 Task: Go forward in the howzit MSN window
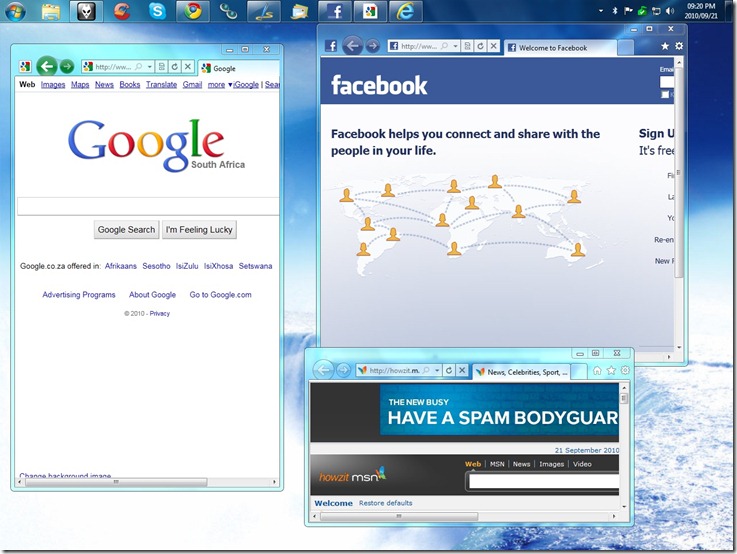[x=344, y=370]
